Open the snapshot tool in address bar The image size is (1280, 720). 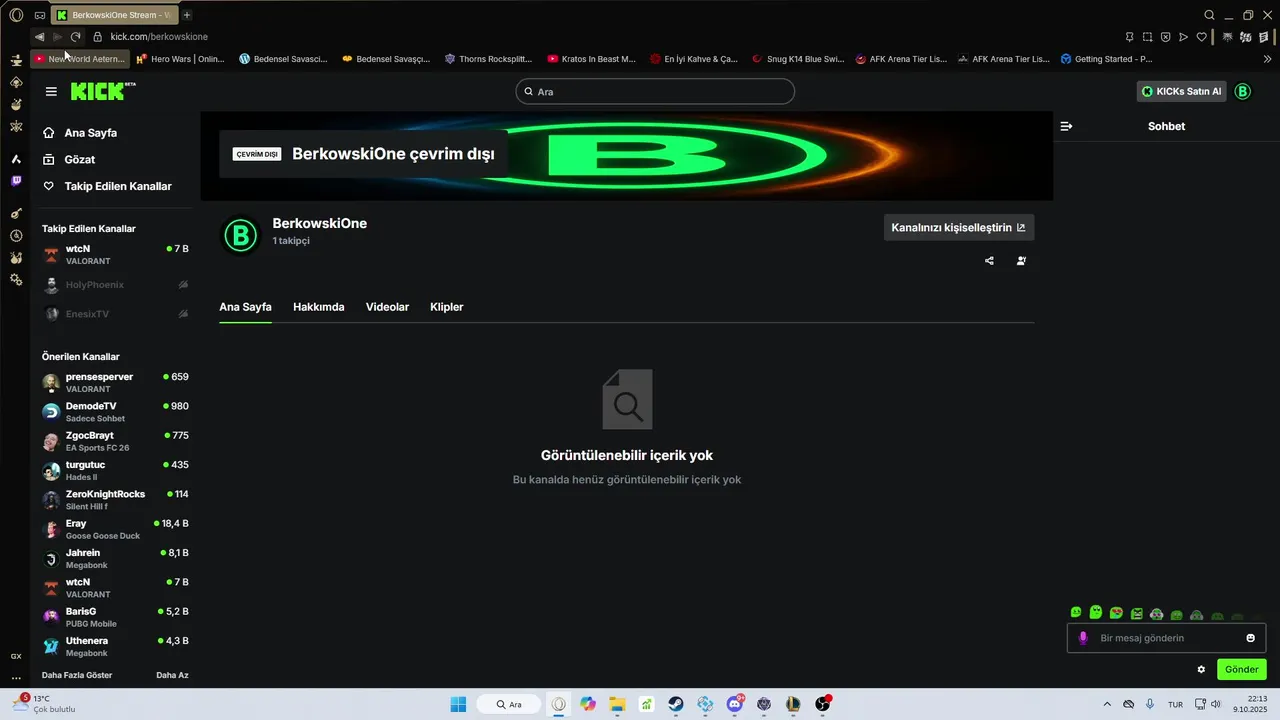pos(1148,37)
